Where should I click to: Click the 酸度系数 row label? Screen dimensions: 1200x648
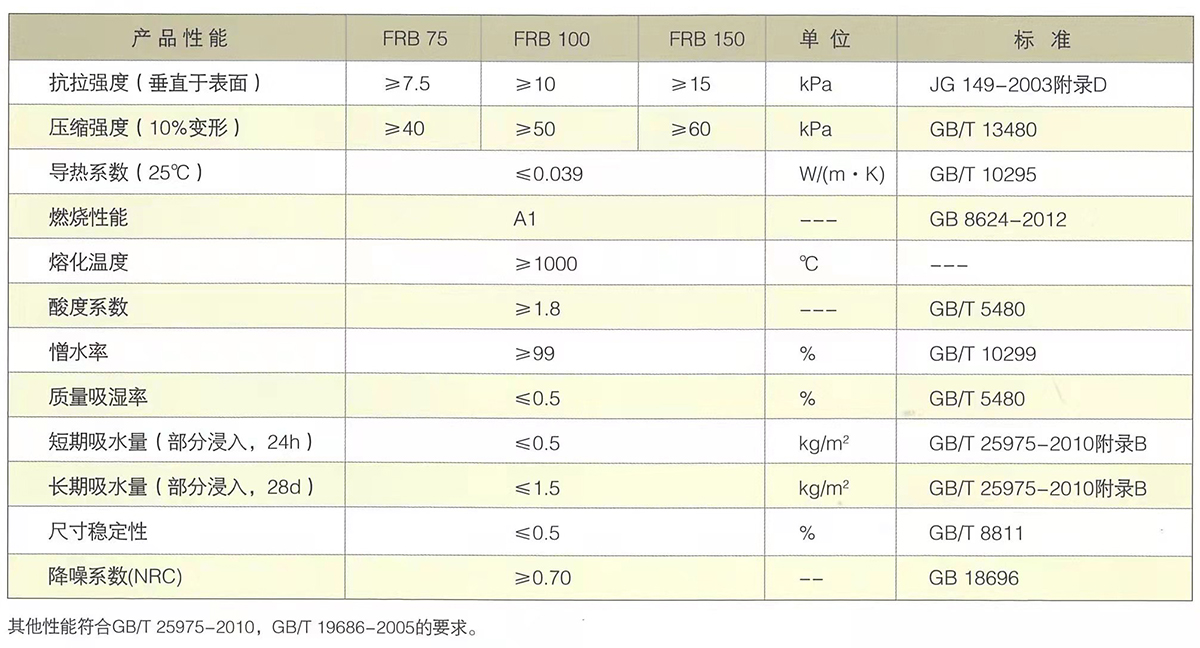click(x=89, y=309)
